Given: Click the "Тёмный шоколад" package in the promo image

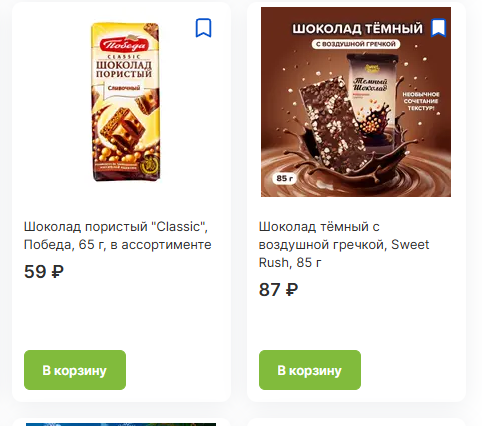Looking at the screenshot, I should click(x=374, y=100).
